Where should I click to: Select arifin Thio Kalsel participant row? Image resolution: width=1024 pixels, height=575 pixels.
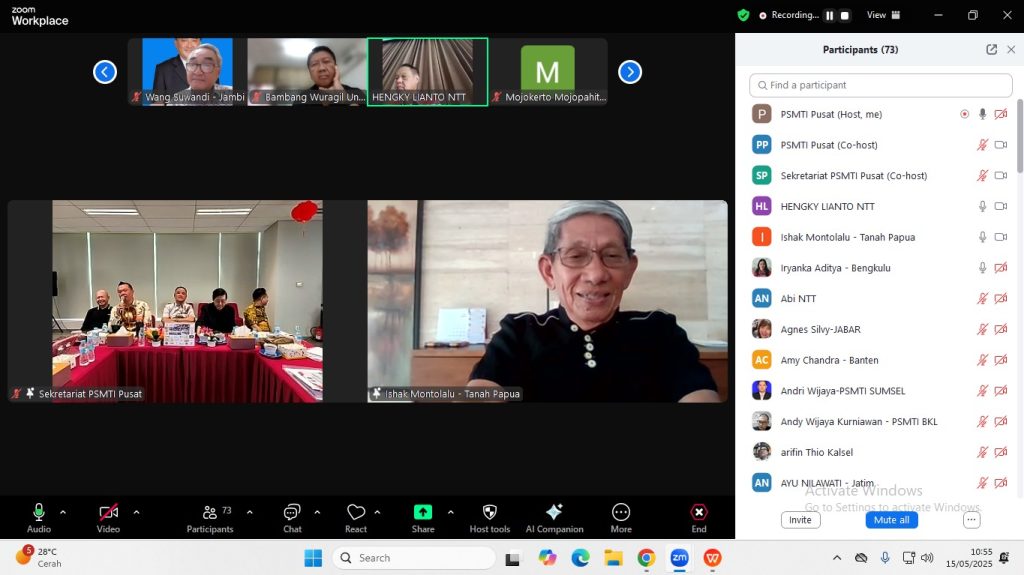(x=880, y=452)
